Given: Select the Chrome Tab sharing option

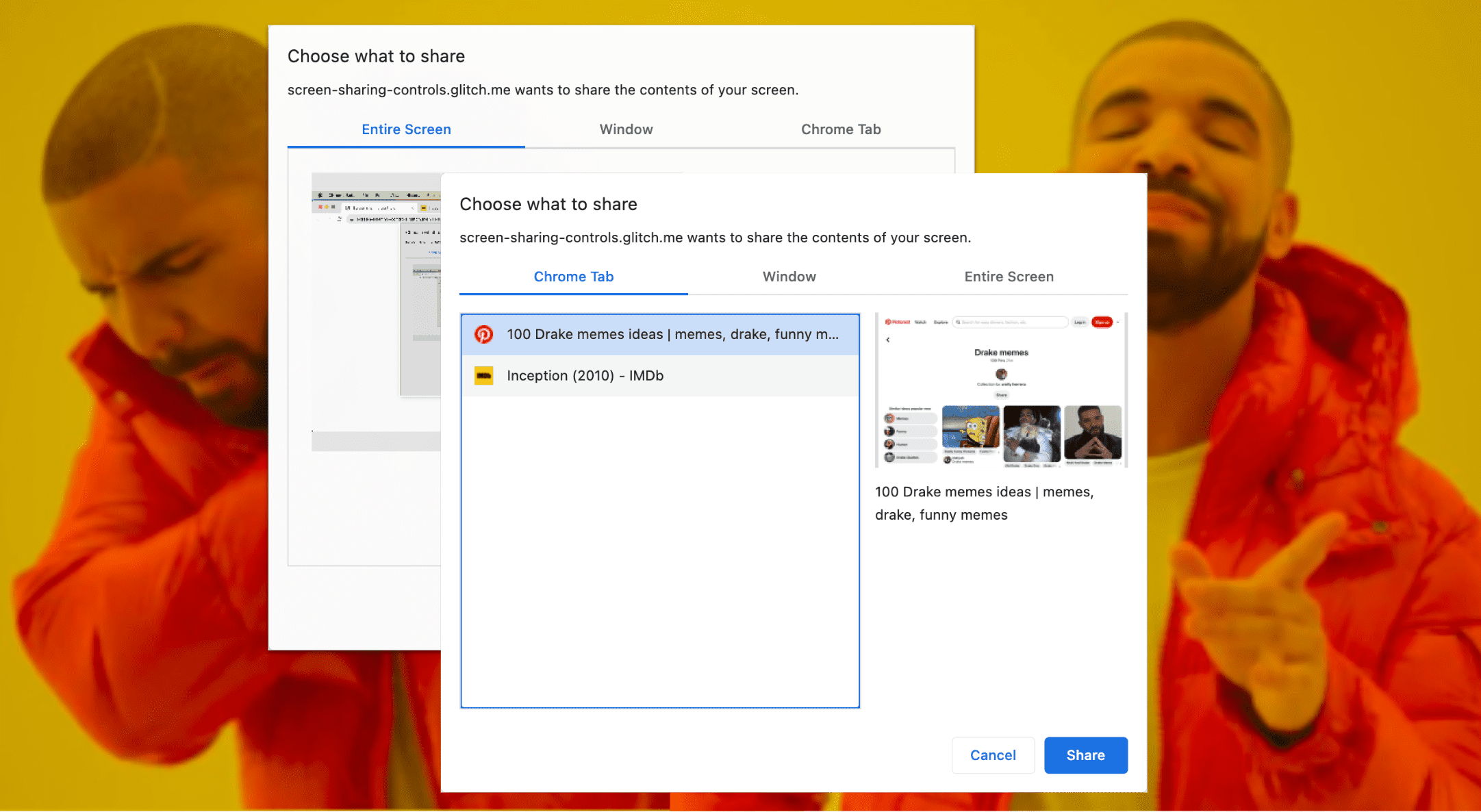Looking at the screenshot, I should tap(573, 277).
